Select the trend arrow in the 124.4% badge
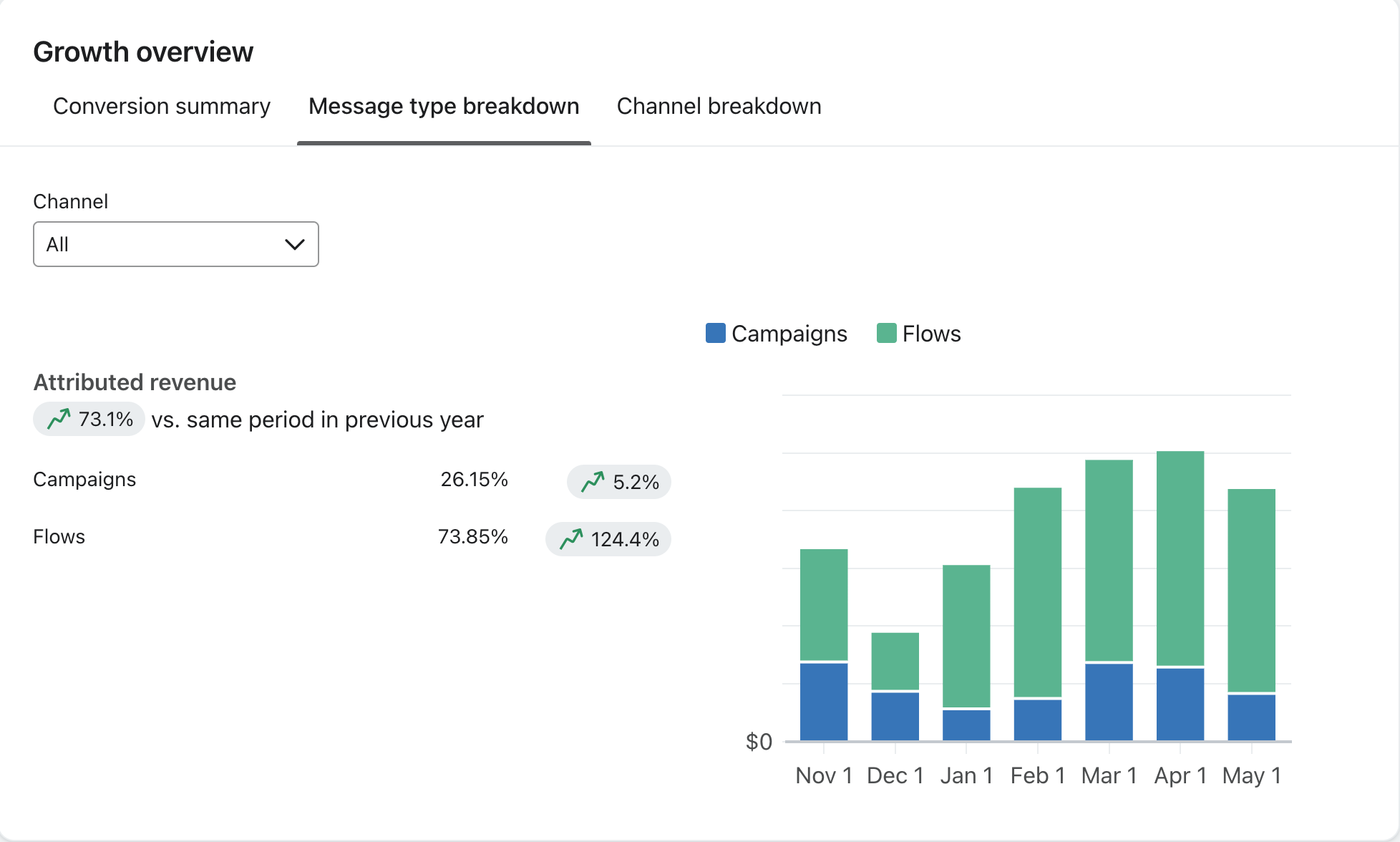 coord(570,539)
